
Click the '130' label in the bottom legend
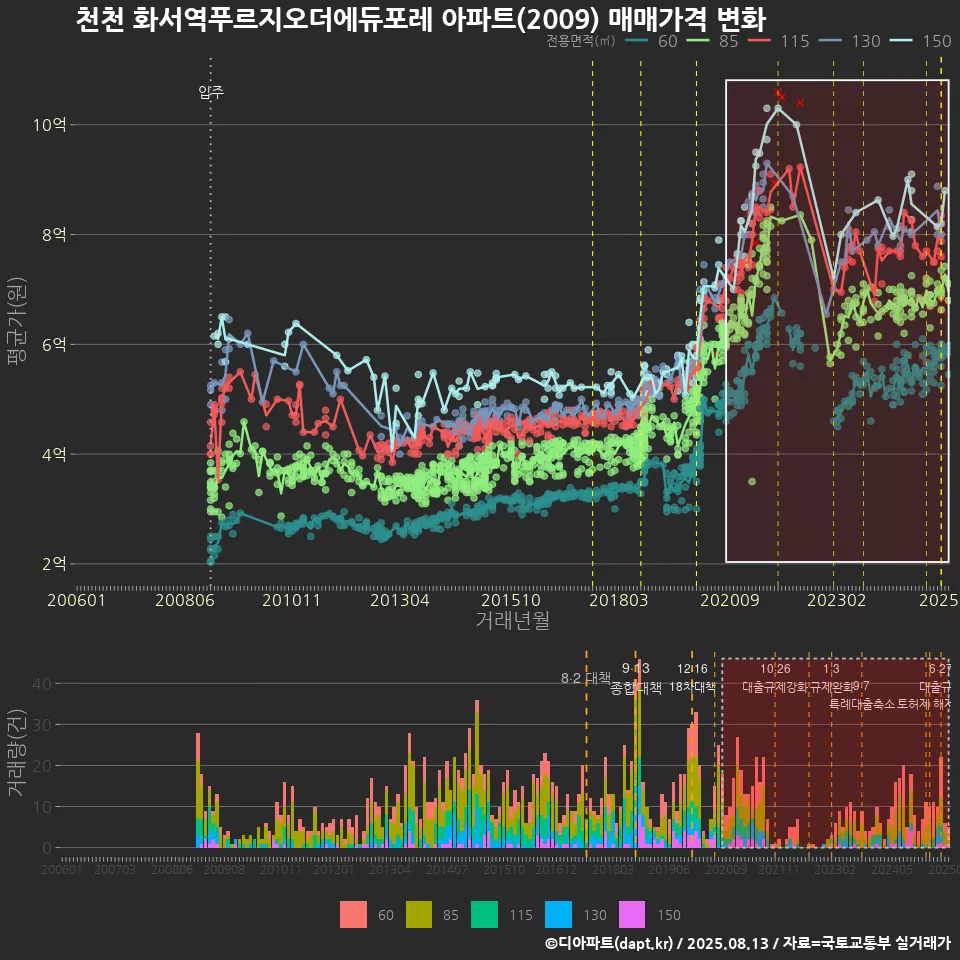[x=594, y=915]
